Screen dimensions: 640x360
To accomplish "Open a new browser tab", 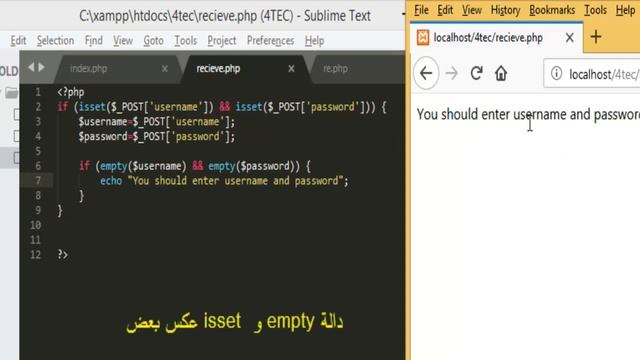I will [596, 37].
